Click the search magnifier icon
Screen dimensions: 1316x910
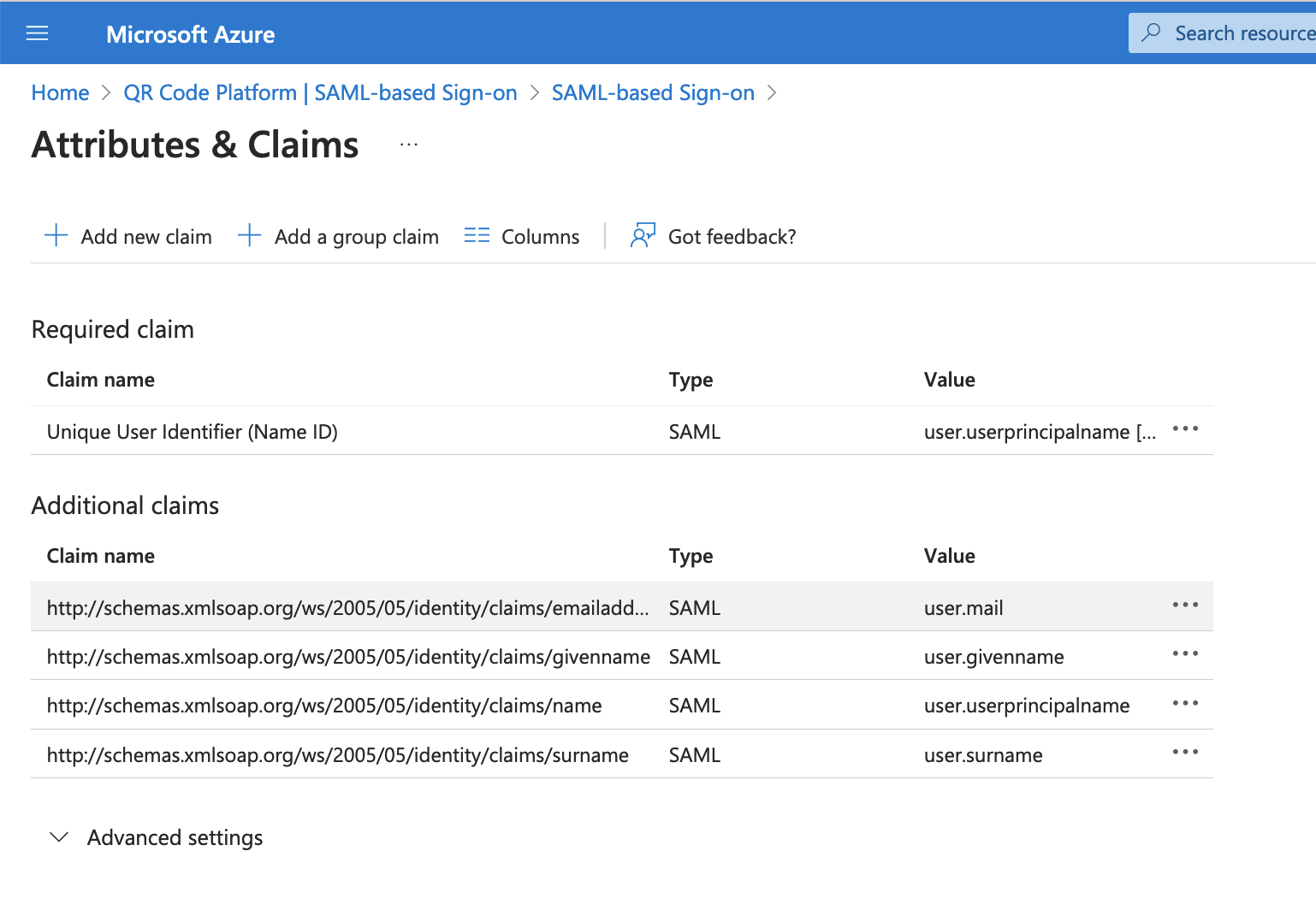(1152, 32)
